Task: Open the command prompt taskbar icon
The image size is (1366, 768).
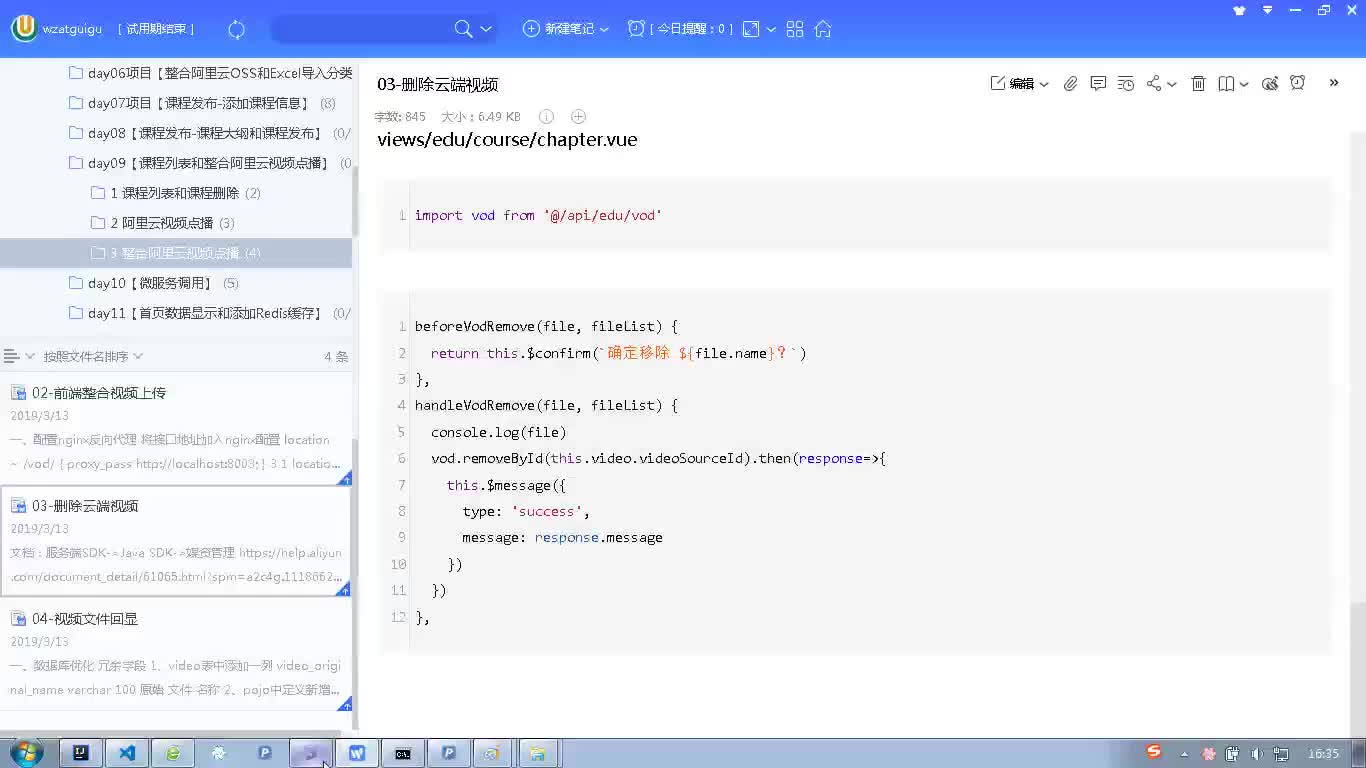Action: click(x=403, y=753)
